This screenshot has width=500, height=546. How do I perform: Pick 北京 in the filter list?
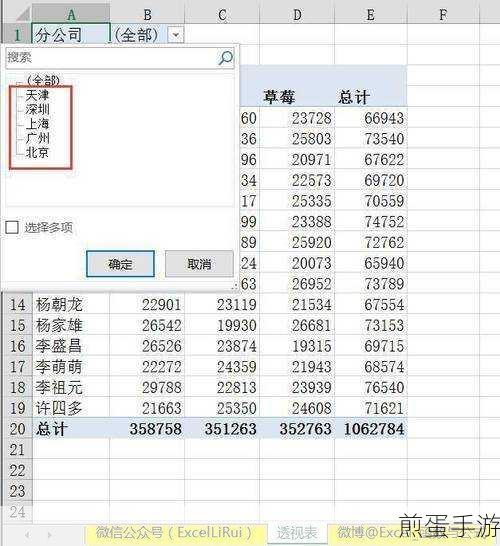tap(37, 153)
